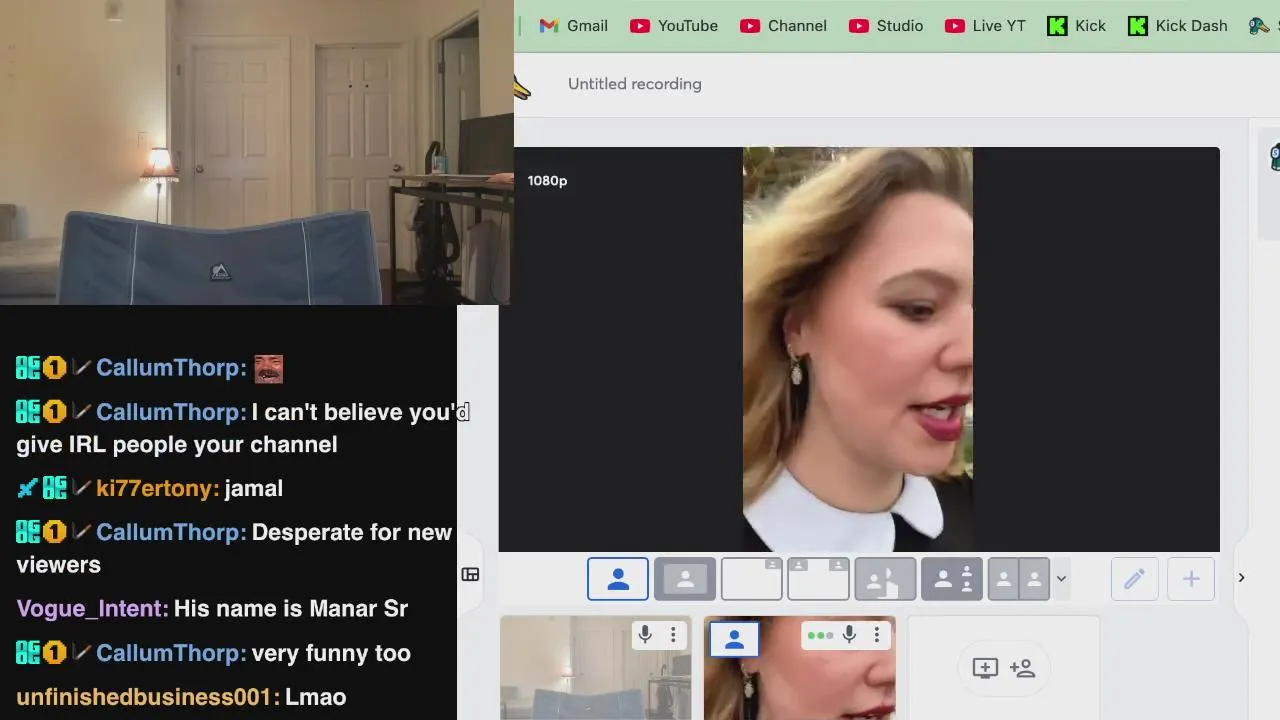Open the Kick Dash bookmark
Image resolution: width=1280 pixels, height=720 pixels.
pos(1177,26)
